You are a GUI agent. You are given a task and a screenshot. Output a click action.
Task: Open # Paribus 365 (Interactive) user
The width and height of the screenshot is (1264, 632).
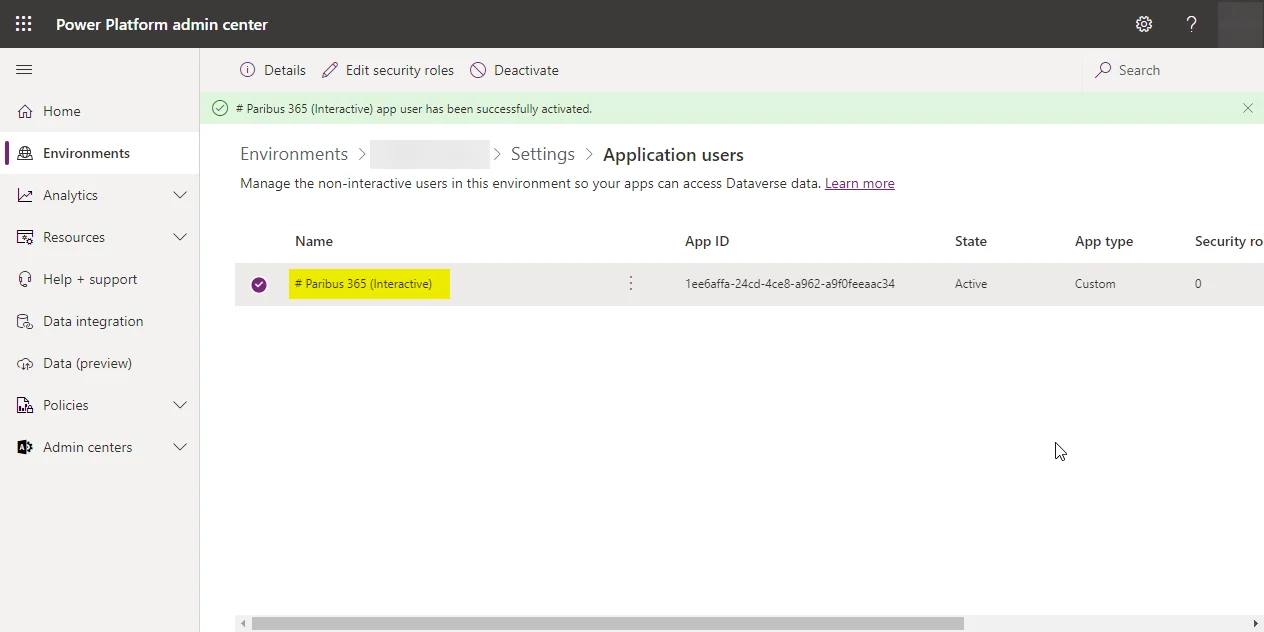click(364, 284)
